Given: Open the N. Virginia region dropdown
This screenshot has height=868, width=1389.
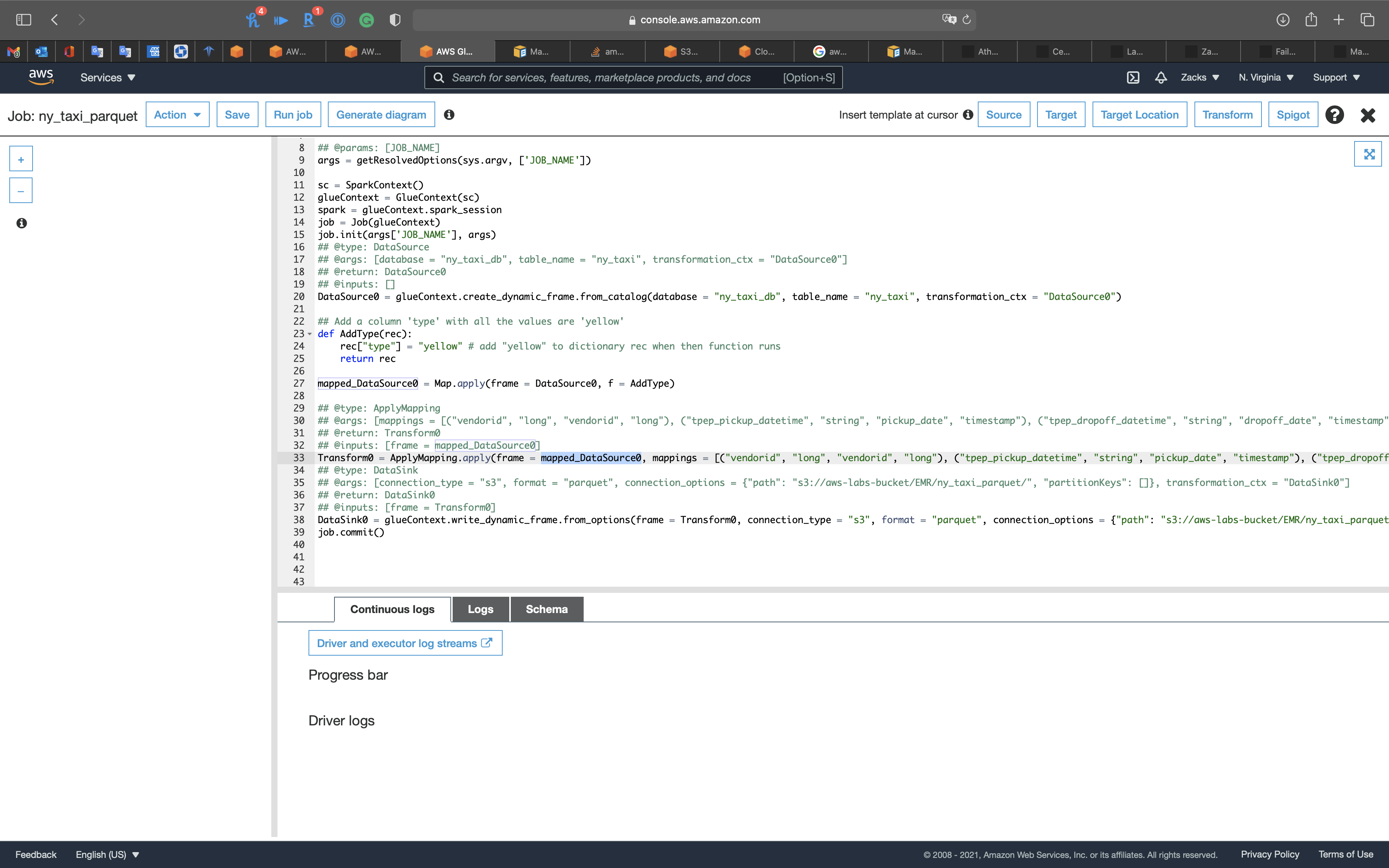Looking at the screenshot, I should point(1266,77).
